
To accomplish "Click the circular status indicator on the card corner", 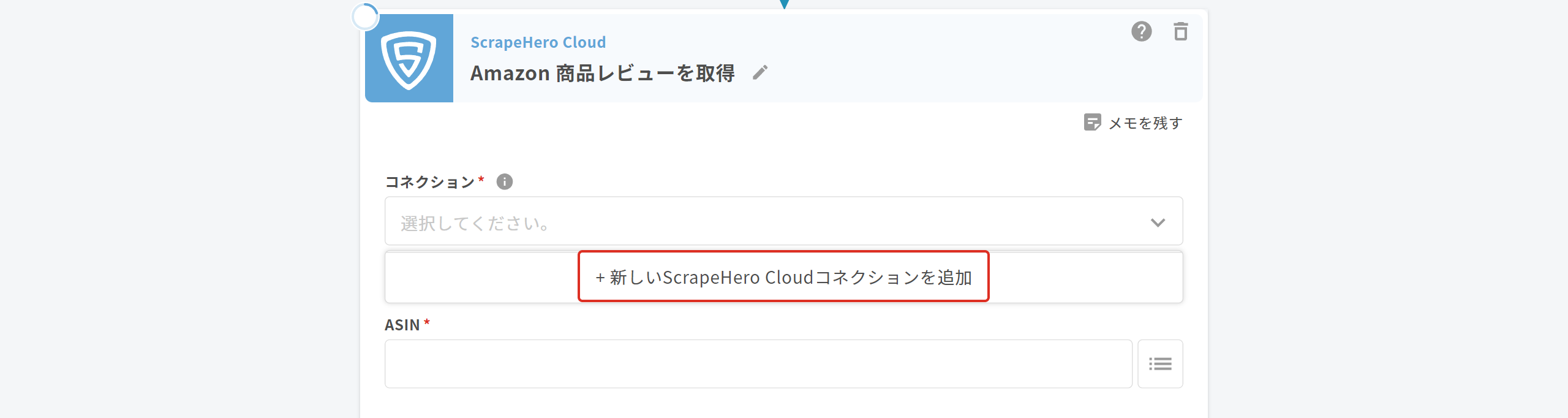I will (x=365, y=17).
